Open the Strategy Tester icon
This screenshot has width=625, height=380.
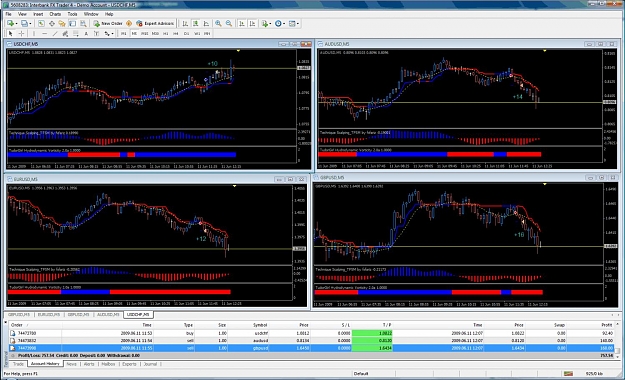[x=83, y=24]
